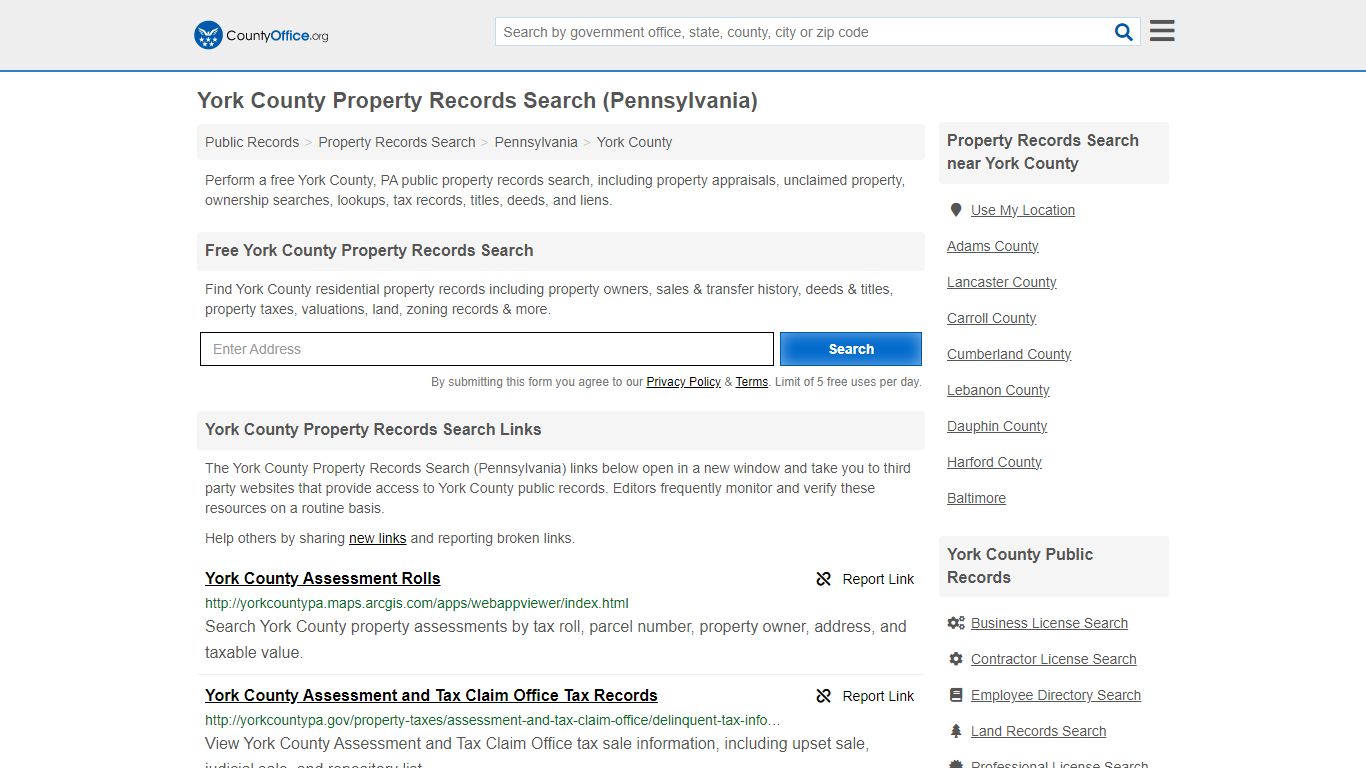Viewport: 1366px width, 768px height.
Task: Open the CountyOffice.org logo homepage
Action: coord(261,35)
